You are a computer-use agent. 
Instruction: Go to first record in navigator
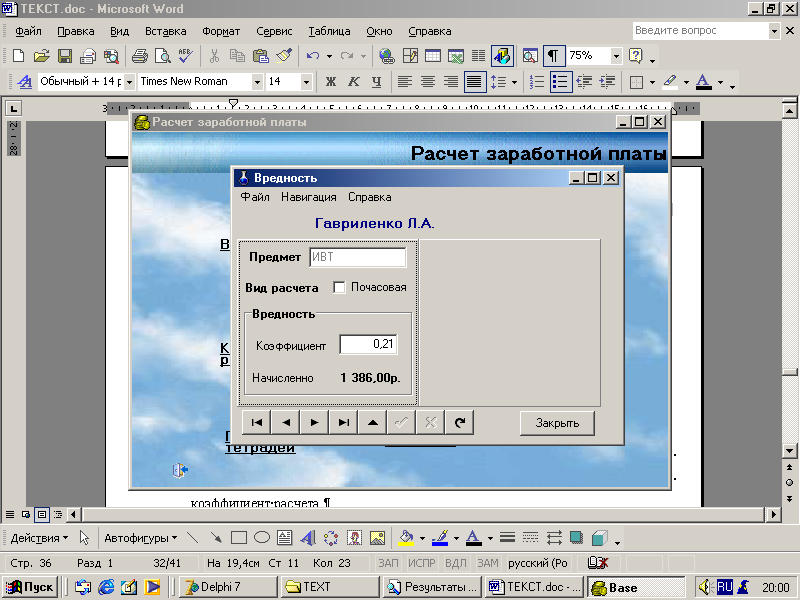click(x=257, y=423)
